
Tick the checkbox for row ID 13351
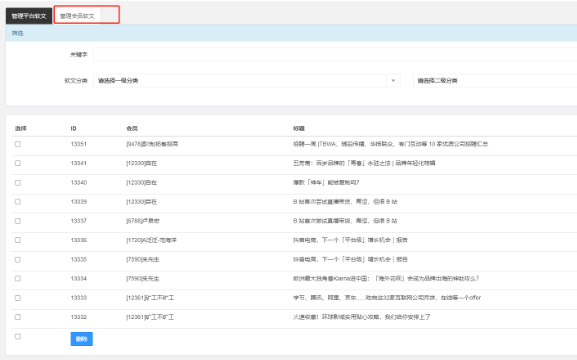(x=18, y=144)
